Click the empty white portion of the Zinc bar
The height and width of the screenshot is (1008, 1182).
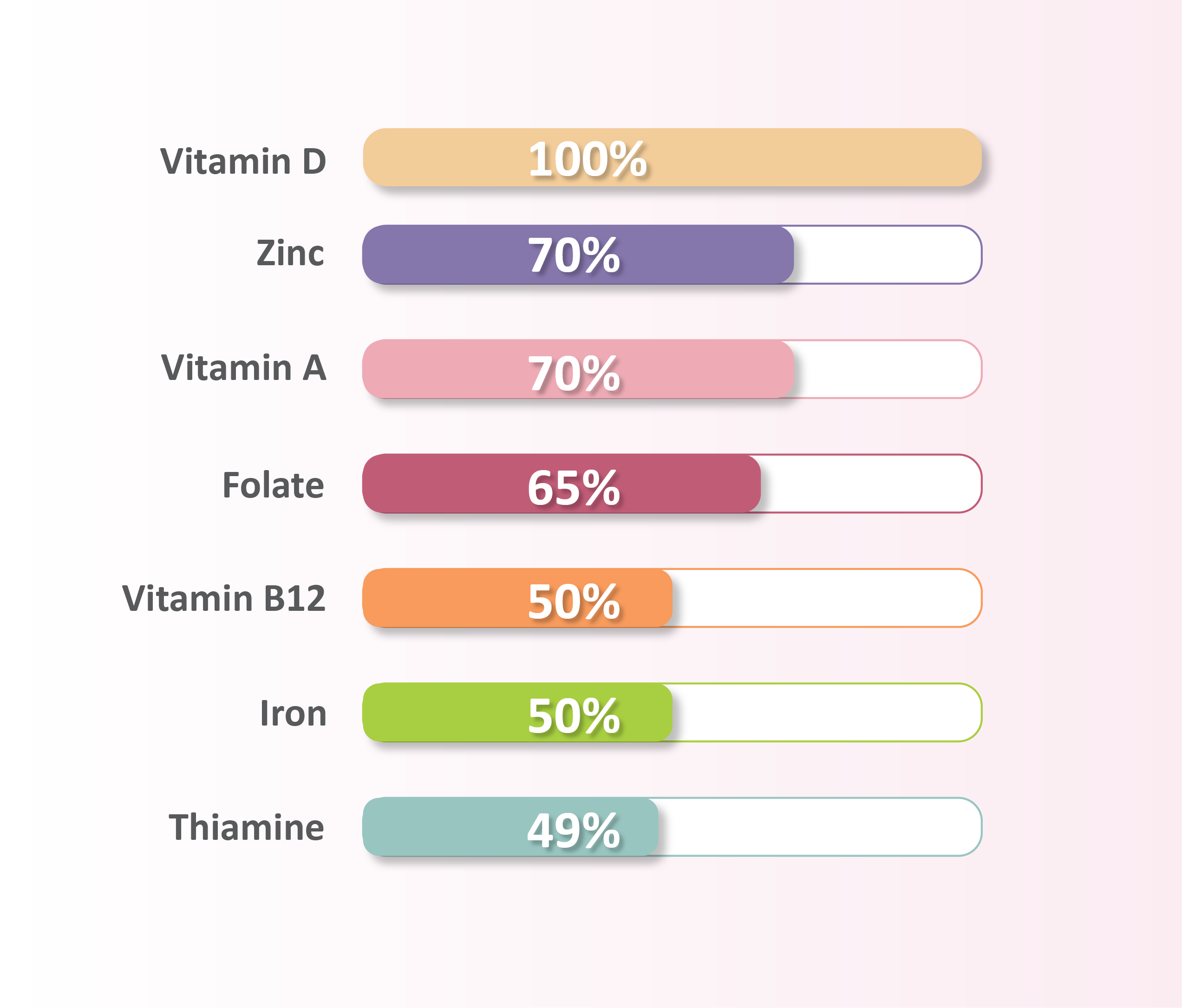tap(887, 255)
